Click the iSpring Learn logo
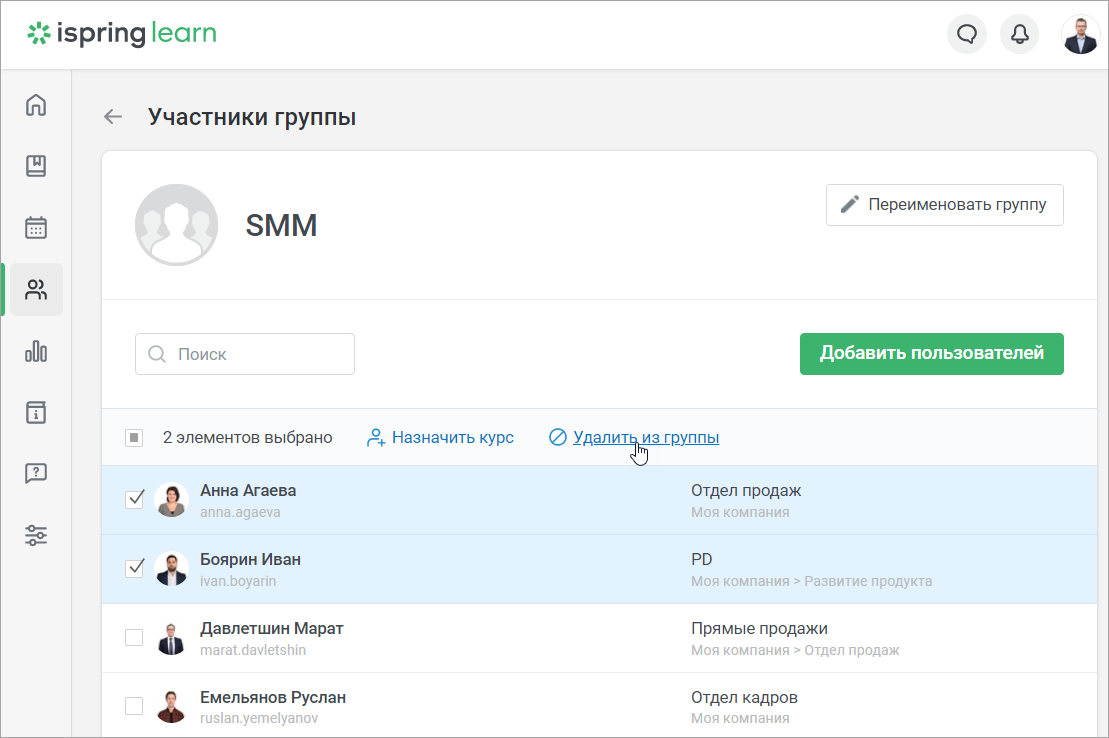 (x=122, y=33)
